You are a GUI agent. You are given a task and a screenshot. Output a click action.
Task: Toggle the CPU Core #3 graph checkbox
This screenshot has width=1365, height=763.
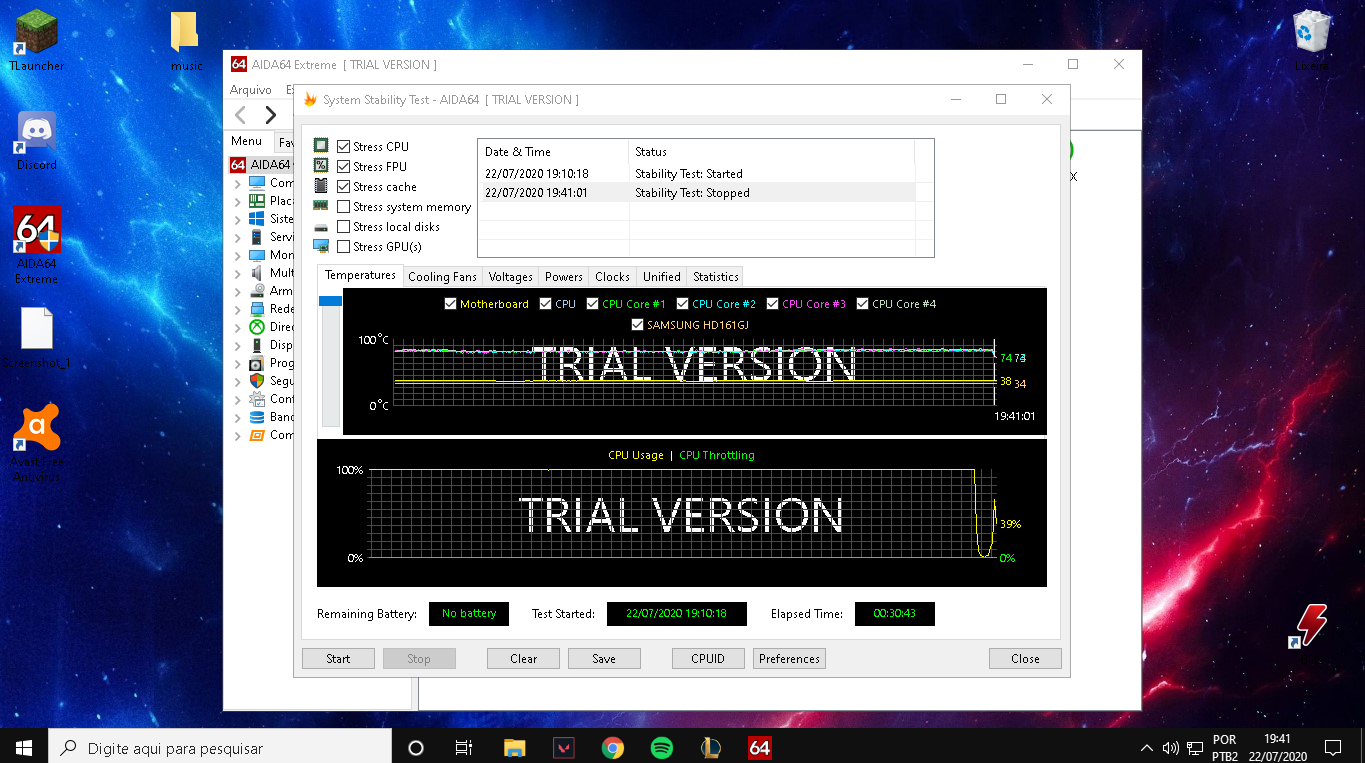pos(773,304)
